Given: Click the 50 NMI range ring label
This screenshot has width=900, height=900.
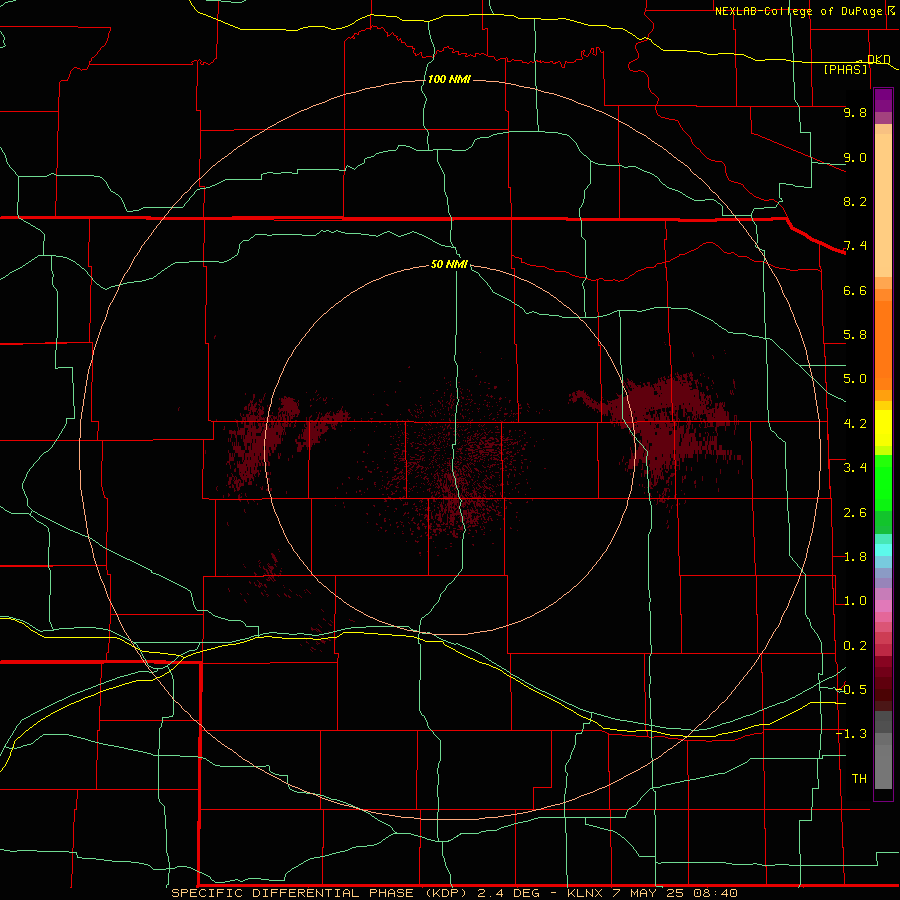Looking at the screenshot, I should tap(449, 264).
